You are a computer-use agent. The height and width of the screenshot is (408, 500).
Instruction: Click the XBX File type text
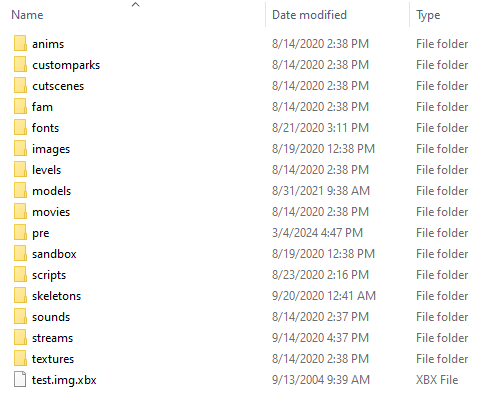coord(437,380)
